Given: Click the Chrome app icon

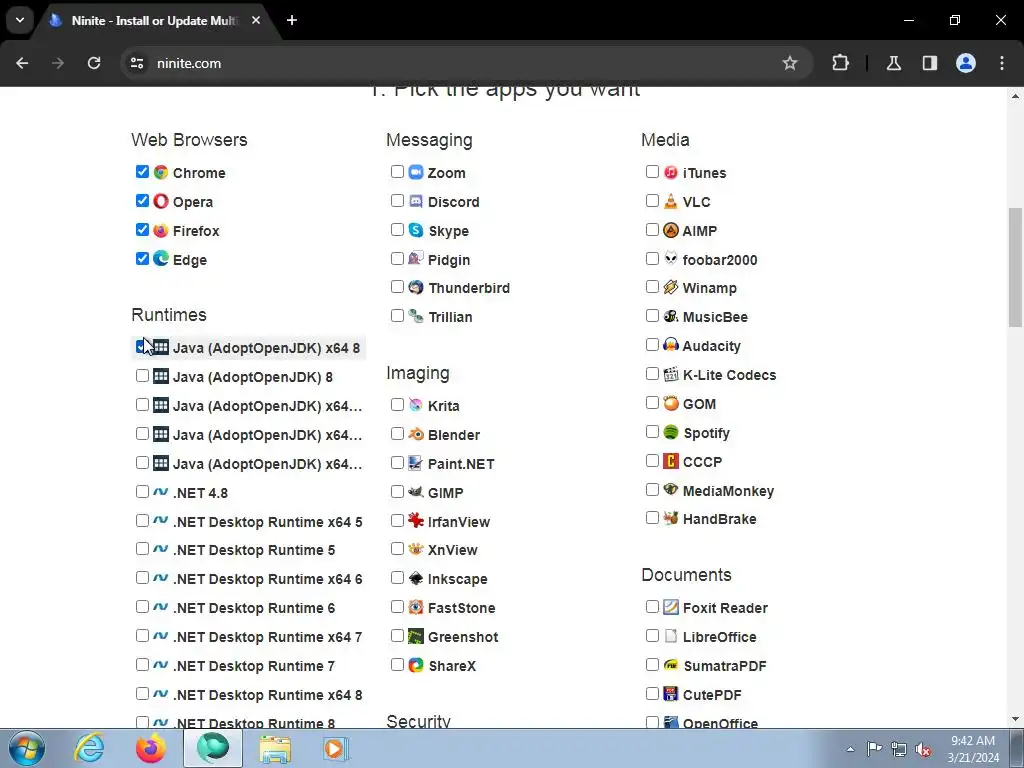Looking at the screenshot, I should click(161, 172).
